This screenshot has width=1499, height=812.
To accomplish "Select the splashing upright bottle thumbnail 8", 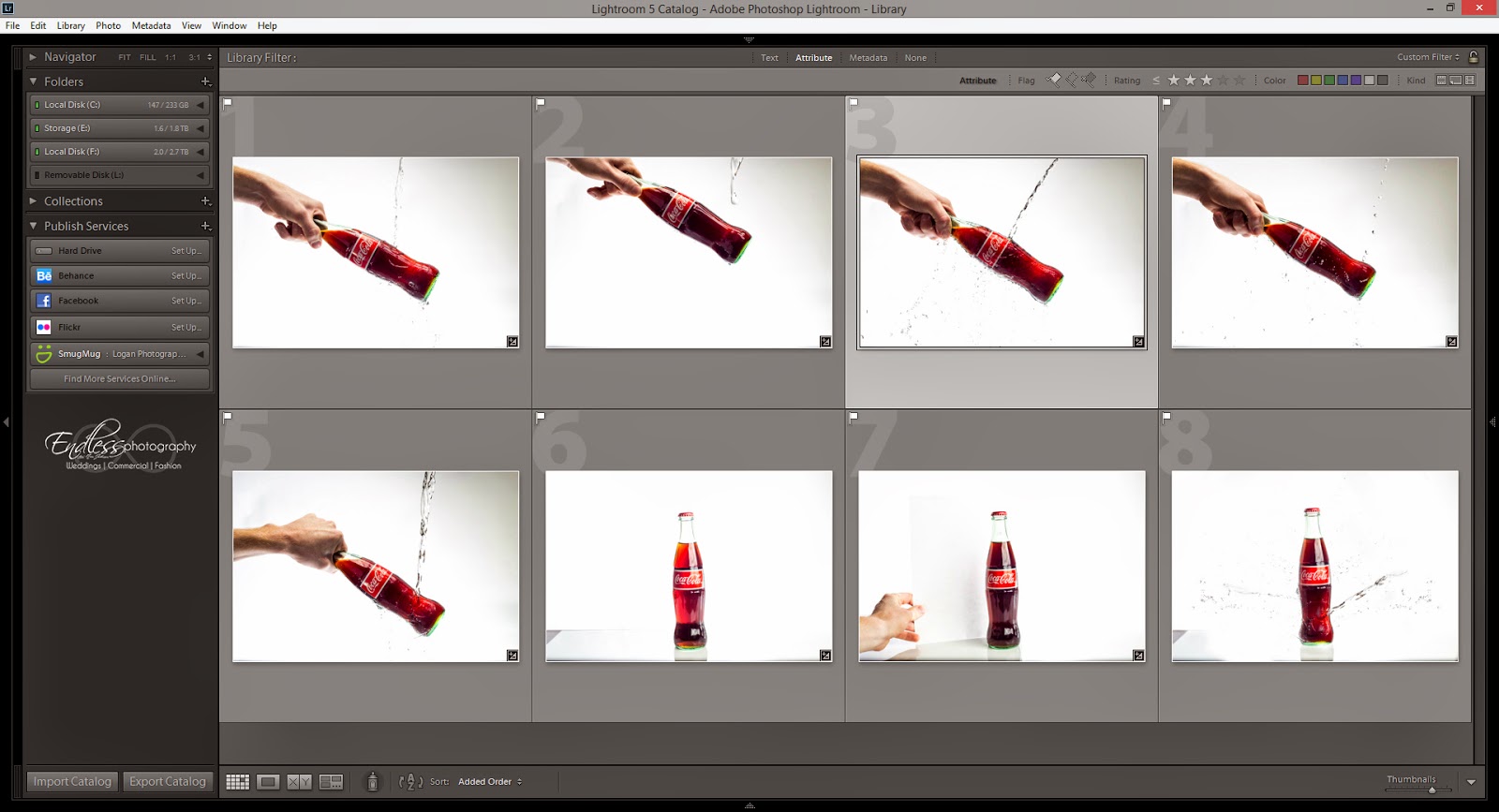I will [1314, 566].
